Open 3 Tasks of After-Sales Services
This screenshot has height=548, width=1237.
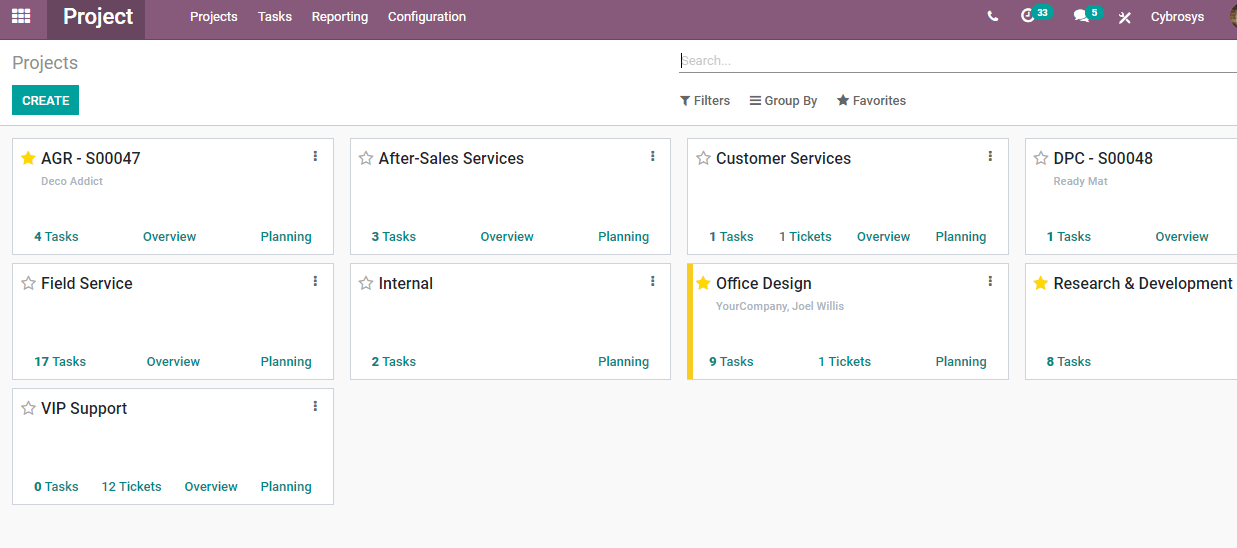coord(394,237)
